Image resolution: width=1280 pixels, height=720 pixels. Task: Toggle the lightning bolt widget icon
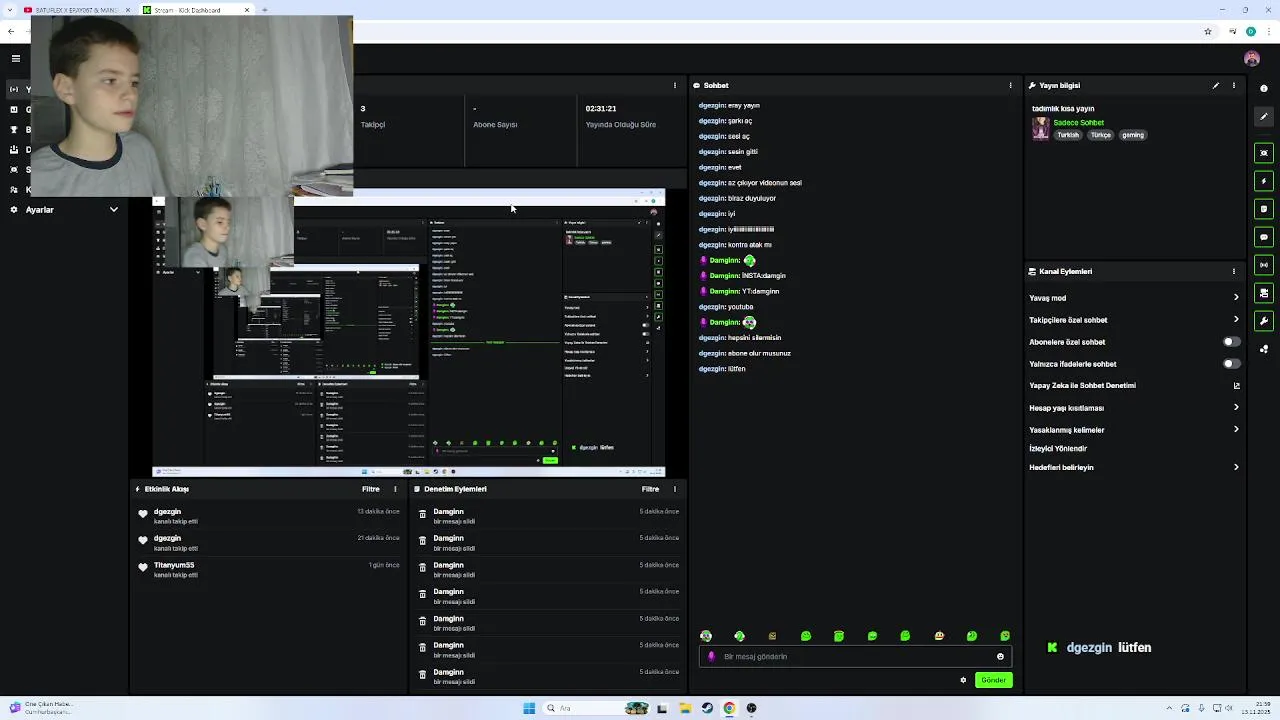(x=1264, y=181)
